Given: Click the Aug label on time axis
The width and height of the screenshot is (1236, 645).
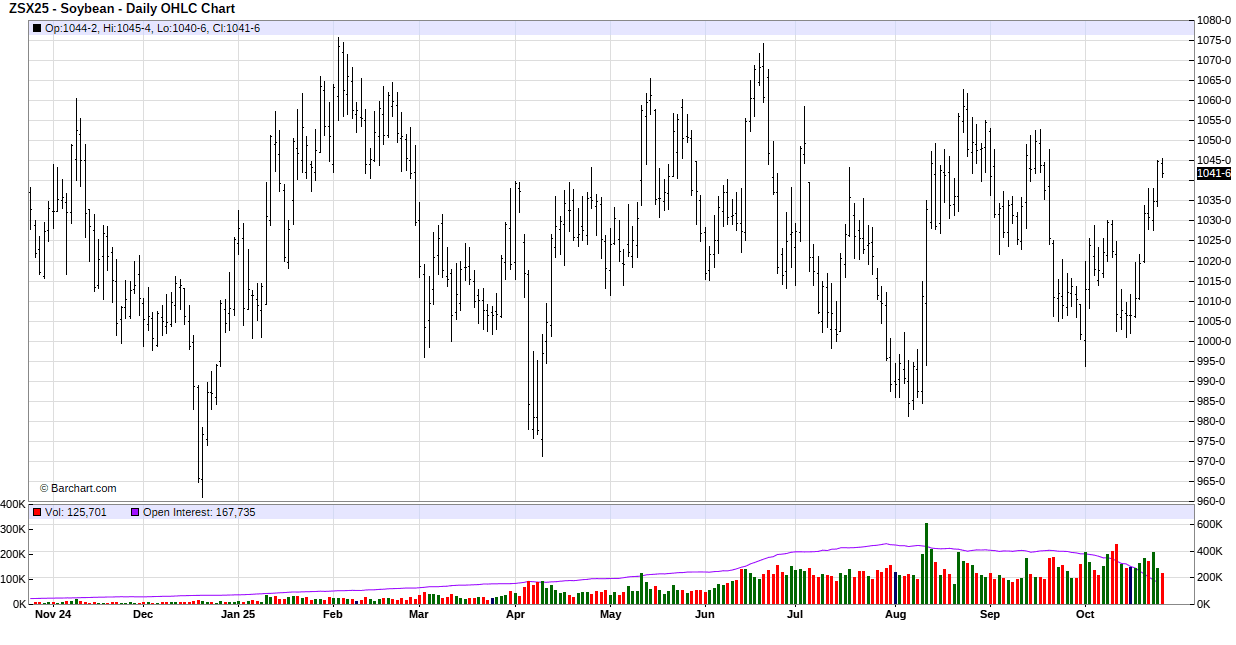Looking at the screenshot, I should [x=895, y=615].
